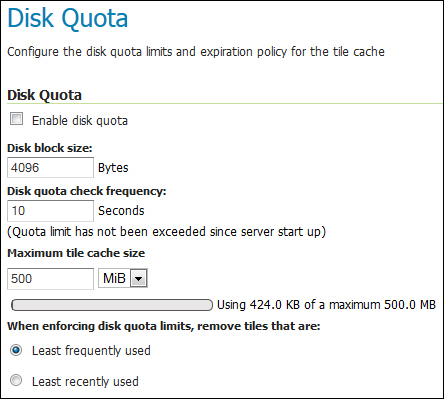Click the Enable disk quota label

point(80,120)
